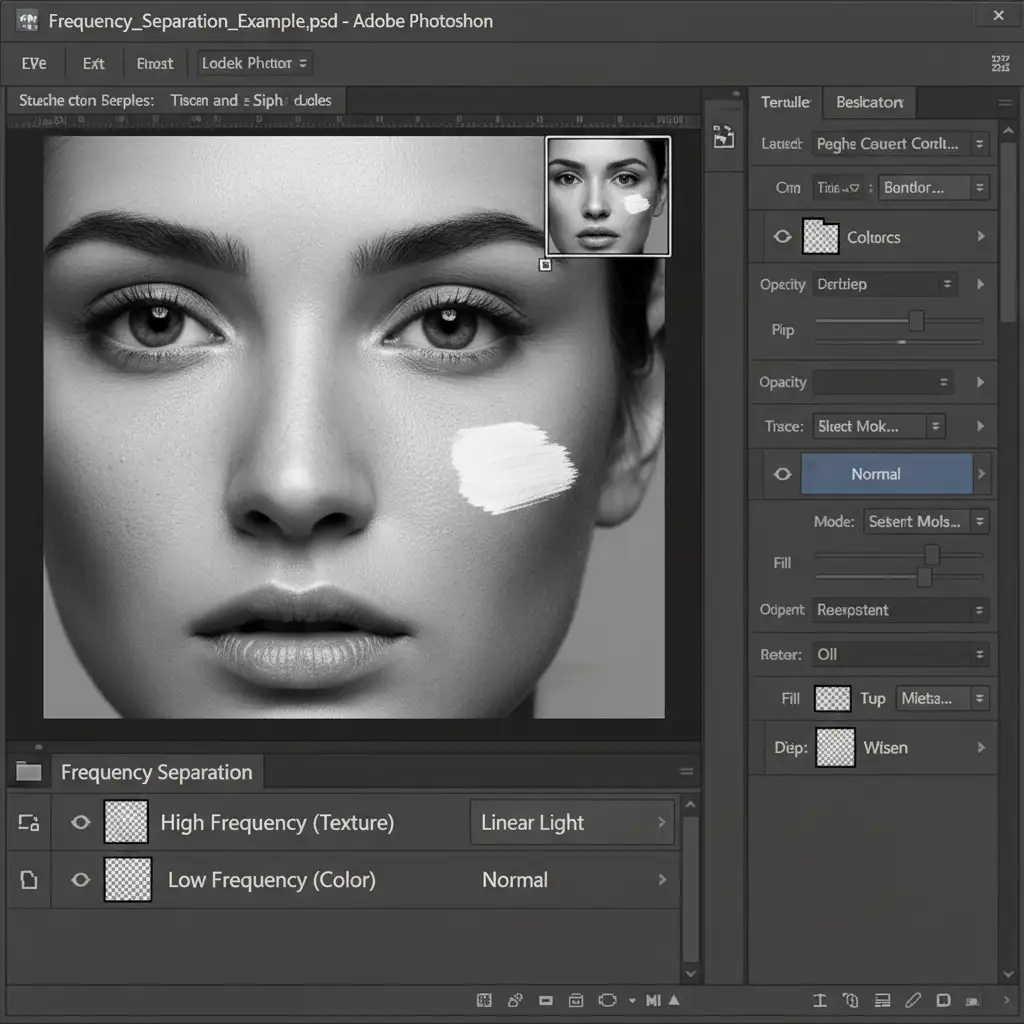Screen dimensions: 1024x1024
Task: Switch to the Besicaton tab
Action: [x=869, y=102]
